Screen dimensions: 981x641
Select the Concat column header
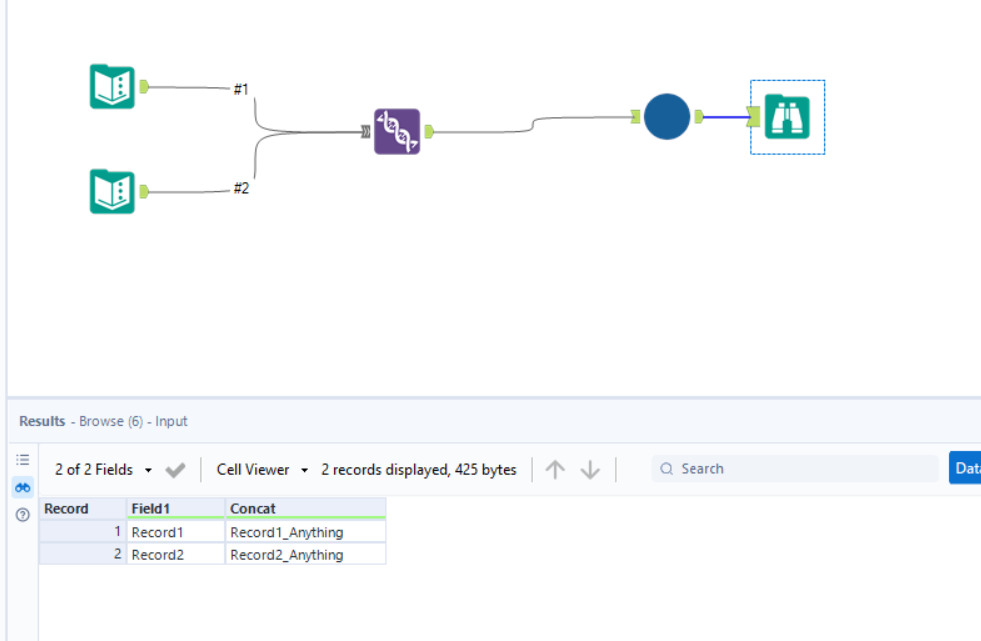254,508
